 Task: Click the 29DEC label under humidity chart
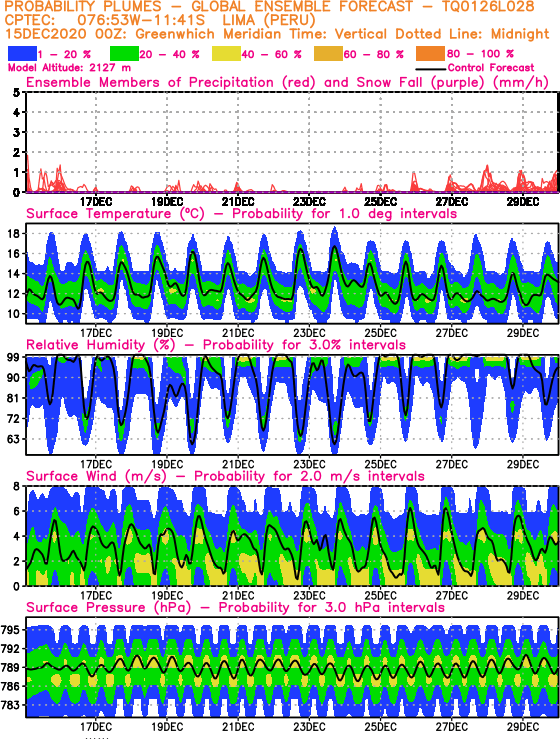point(523,464)
